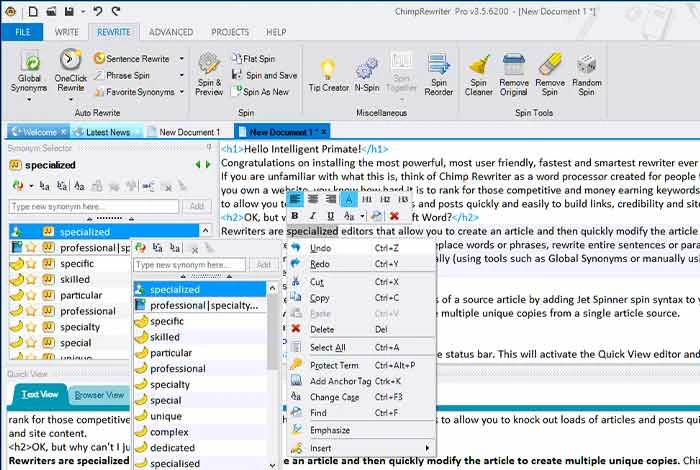Screen dimensions: 700x470
Task: Open the PROJECTS ribbon tab
Action: click(230, 32)
